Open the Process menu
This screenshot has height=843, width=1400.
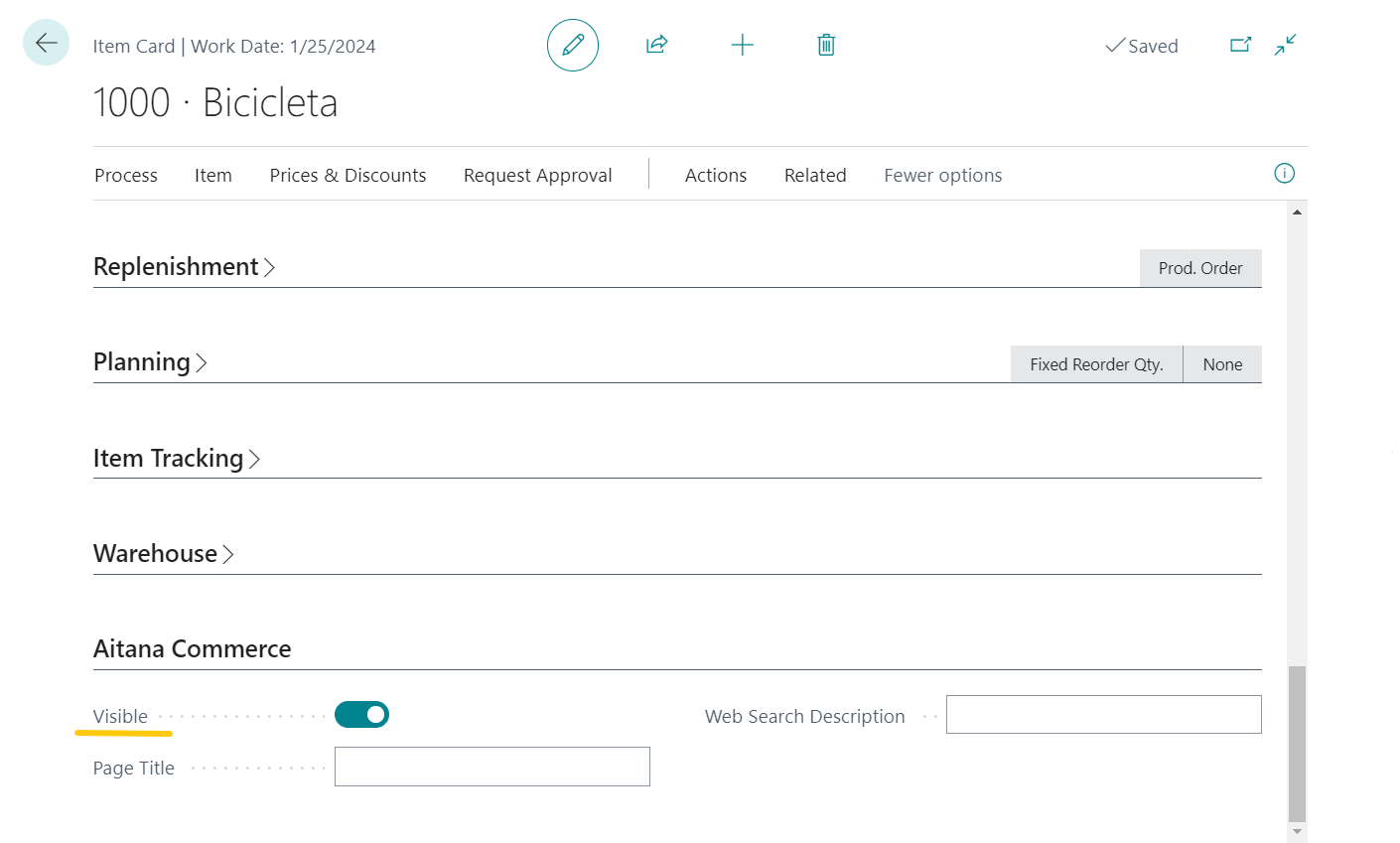[x=126, y=176]
